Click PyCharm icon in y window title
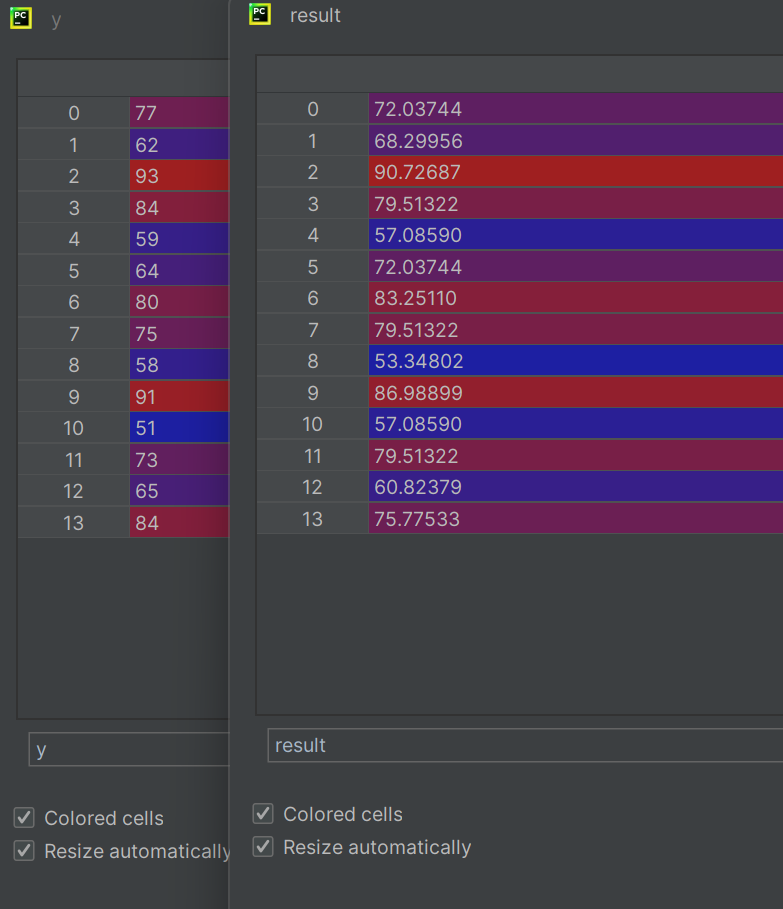Screen dimensions: 783x909 point(21,17)
